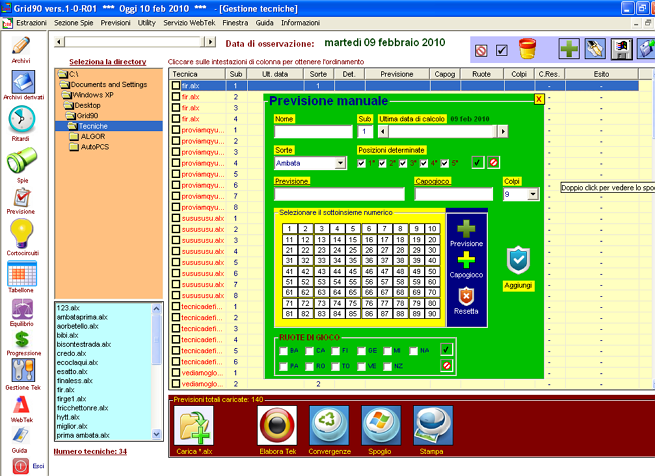Open Archivi derivati in the sidebar
Screen dimensions: 655x476
pyautogui.click(x=23, y=81)
